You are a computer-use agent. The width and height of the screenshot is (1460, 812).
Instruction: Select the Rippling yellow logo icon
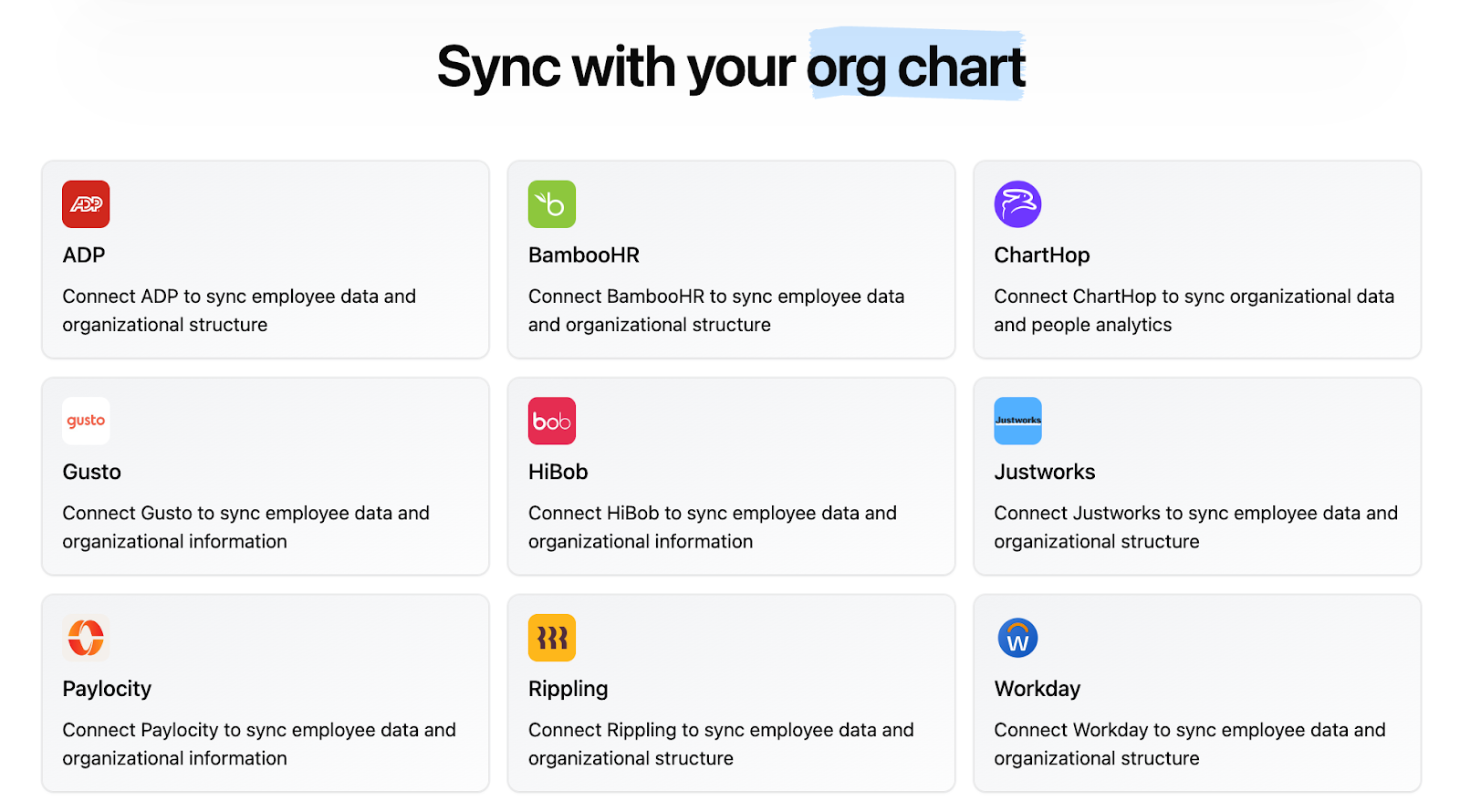click(551, 638)
